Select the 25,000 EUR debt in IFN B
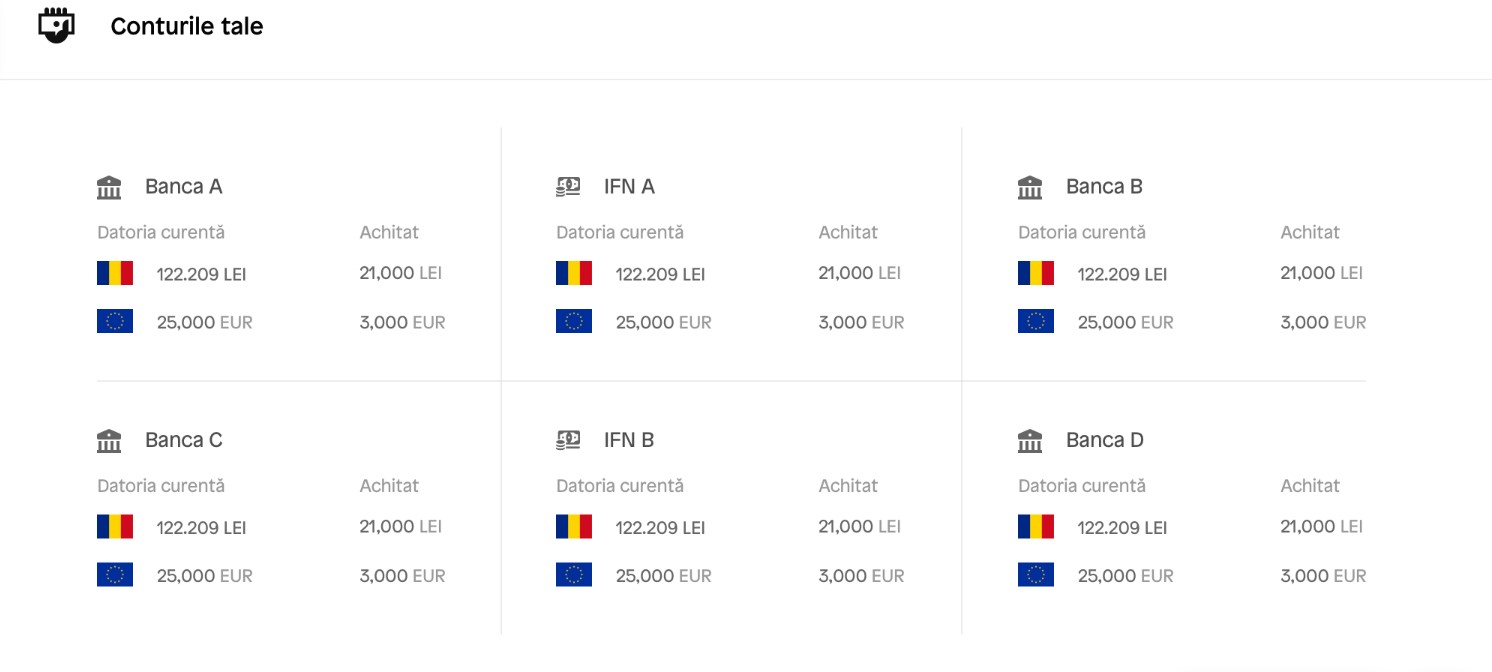The height and width of the screenshot is (672, 1492). tap(664, 576)
